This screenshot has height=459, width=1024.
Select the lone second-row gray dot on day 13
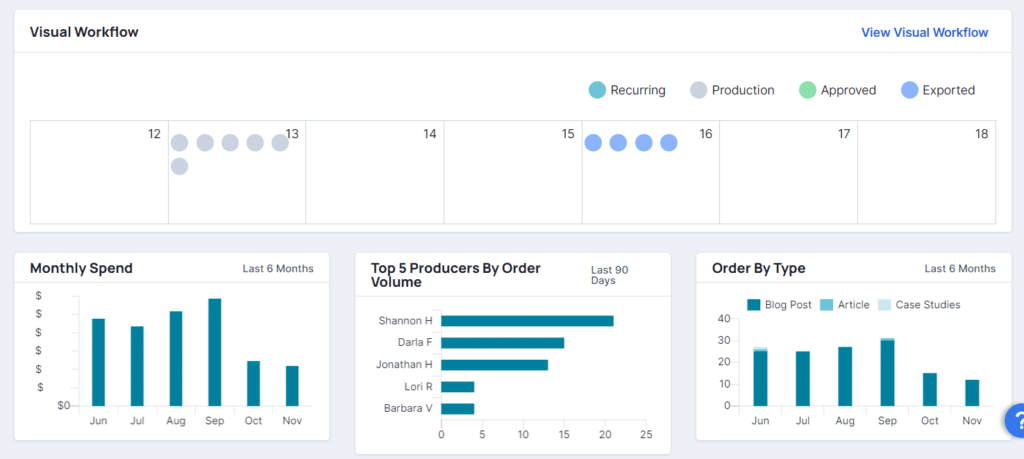(179, 166)
